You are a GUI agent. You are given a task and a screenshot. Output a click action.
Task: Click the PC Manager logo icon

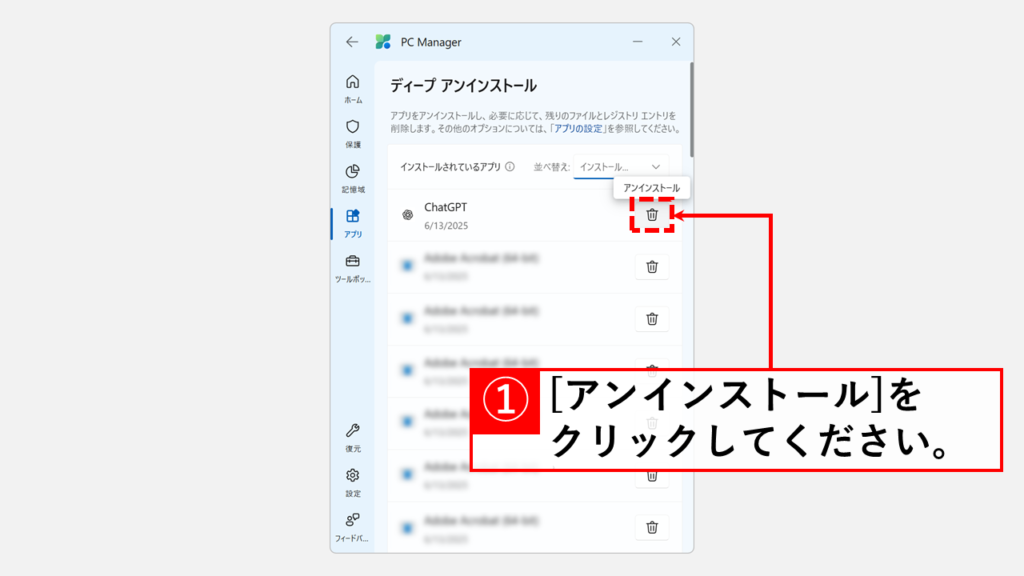pos(382,42)
